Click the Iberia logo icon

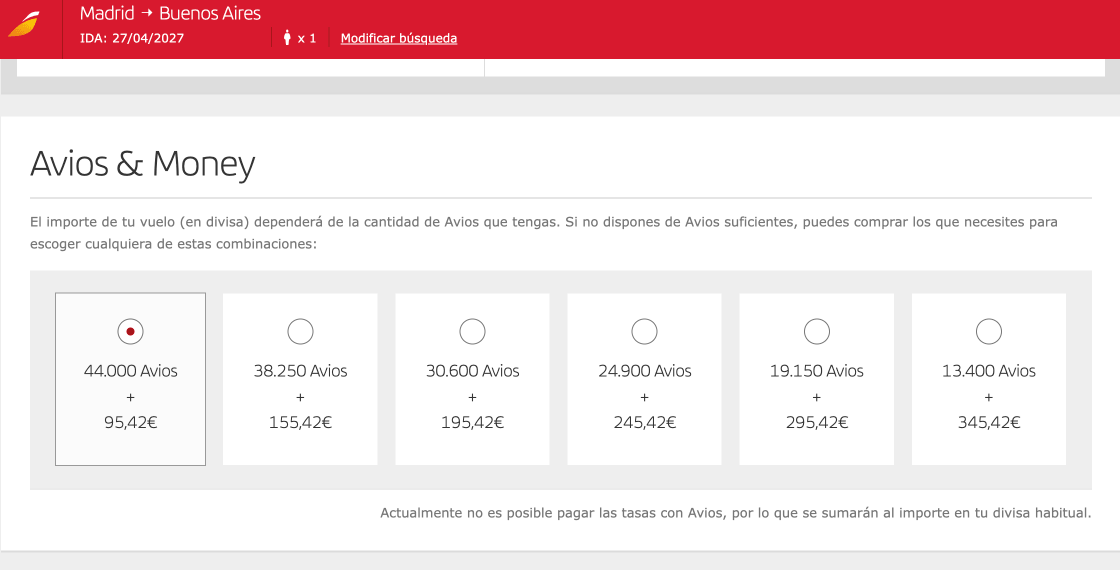point(24,25)
